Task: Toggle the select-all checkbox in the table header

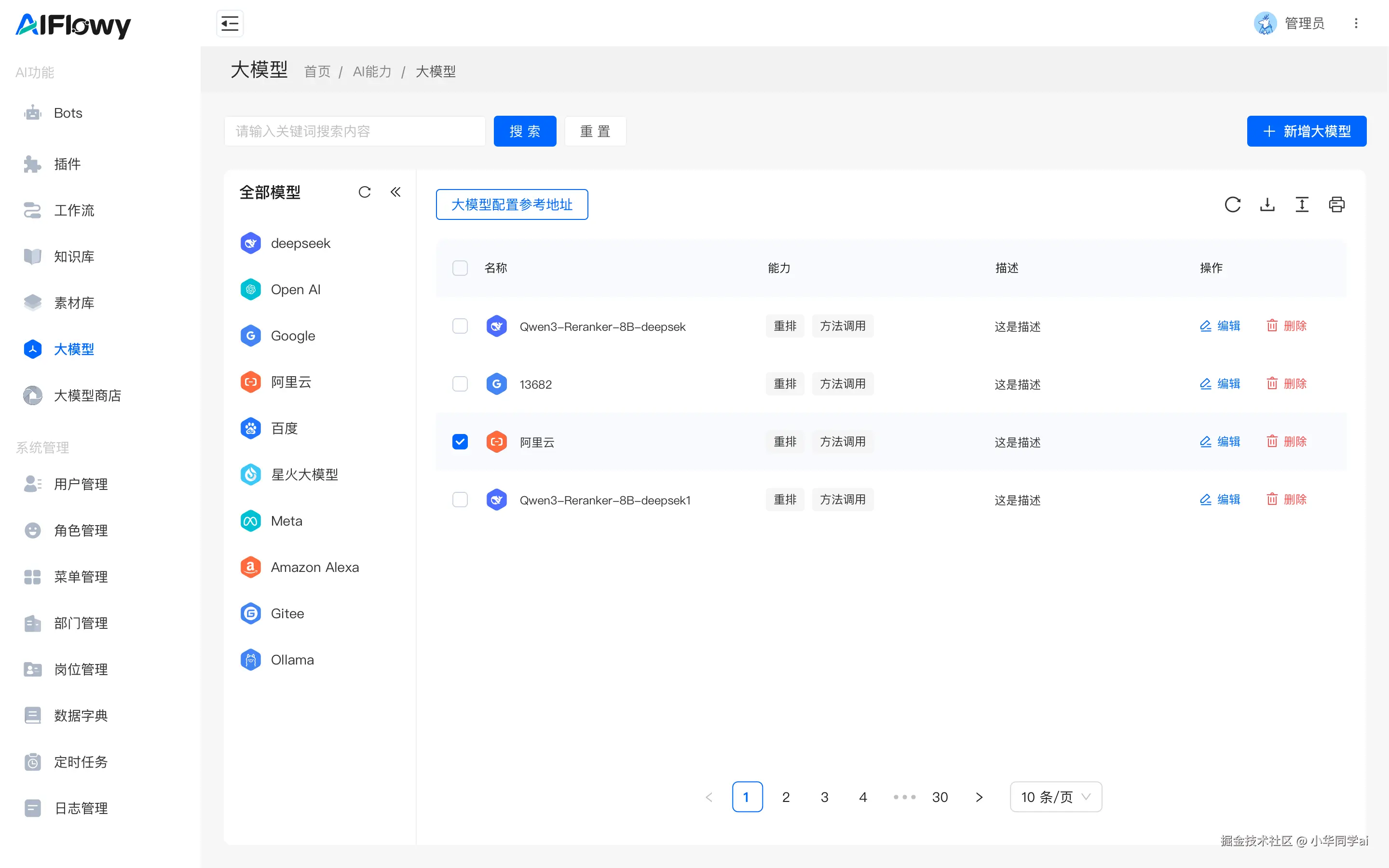Action: coord(460,268)
